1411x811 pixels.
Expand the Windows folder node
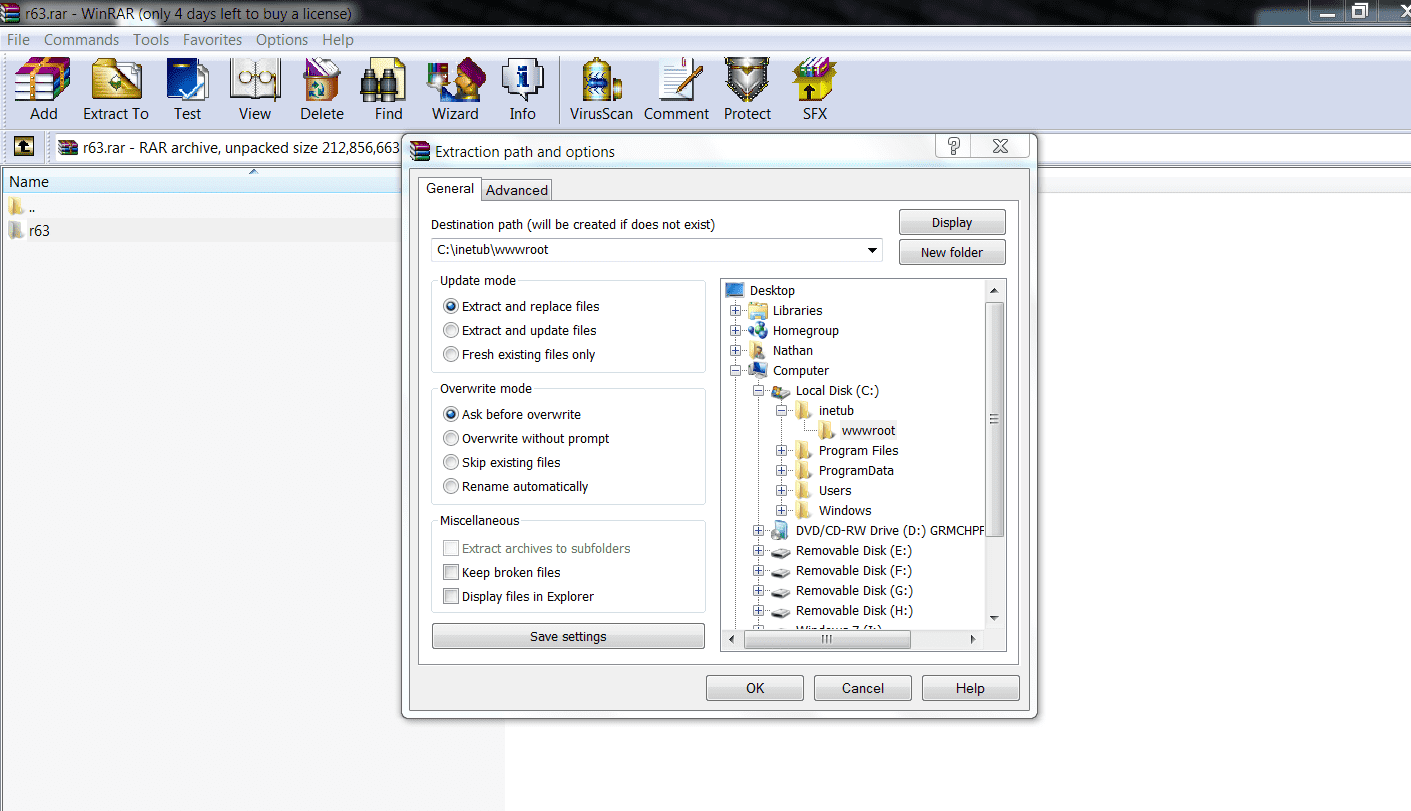782,510
